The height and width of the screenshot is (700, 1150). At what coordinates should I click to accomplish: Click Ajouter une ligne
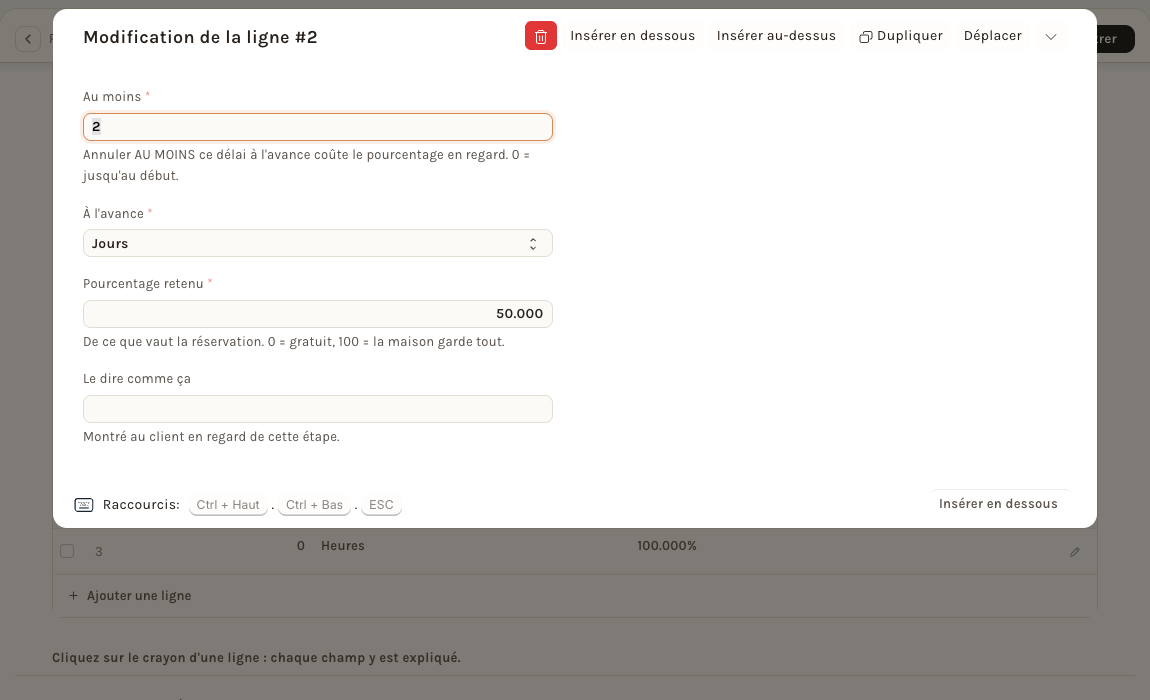pos(139,596)
